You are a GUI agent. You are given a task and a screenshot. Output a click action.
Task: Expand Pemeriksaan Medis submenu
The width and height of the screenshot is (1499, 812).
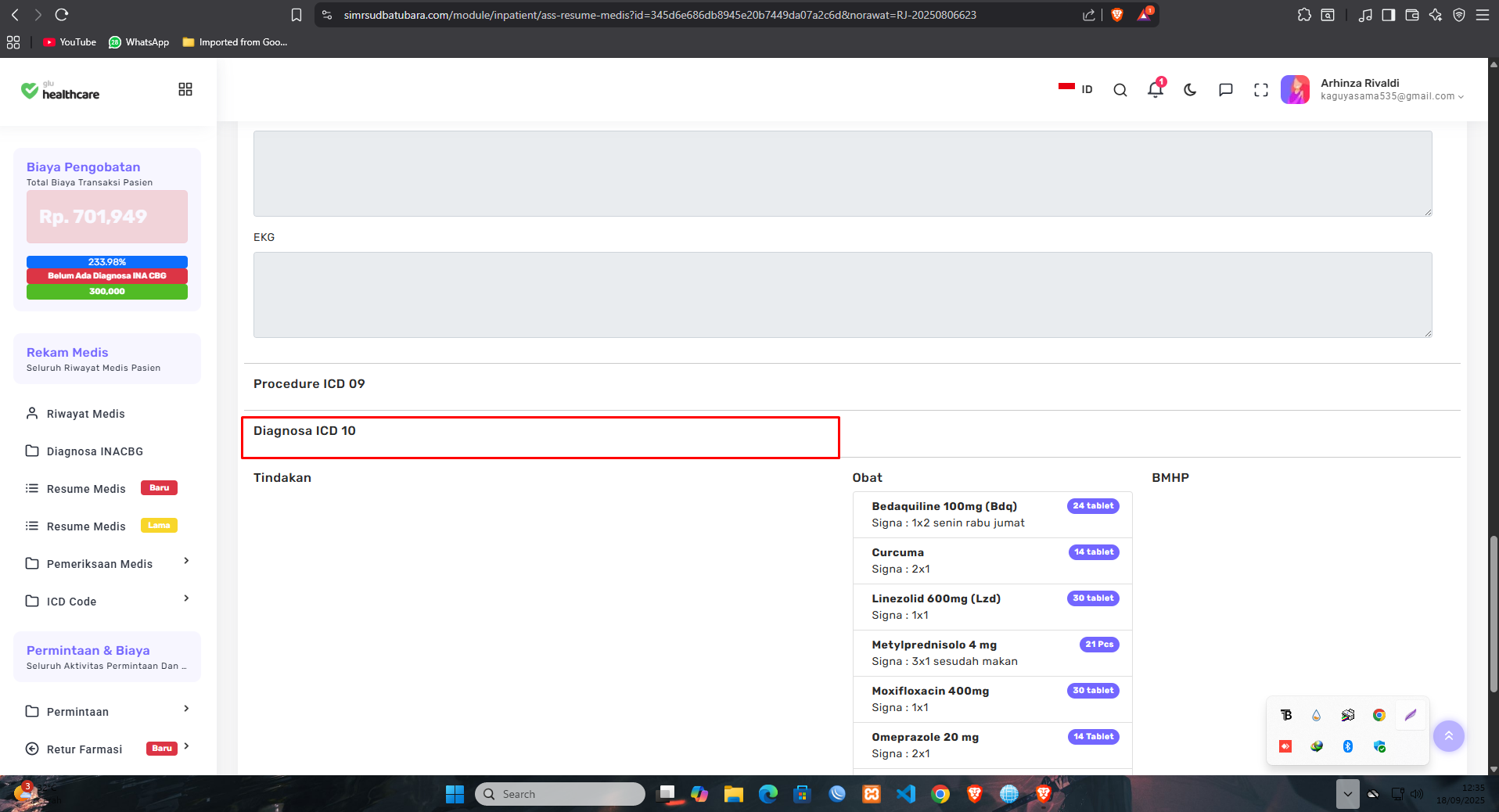(x=107, y=563)
